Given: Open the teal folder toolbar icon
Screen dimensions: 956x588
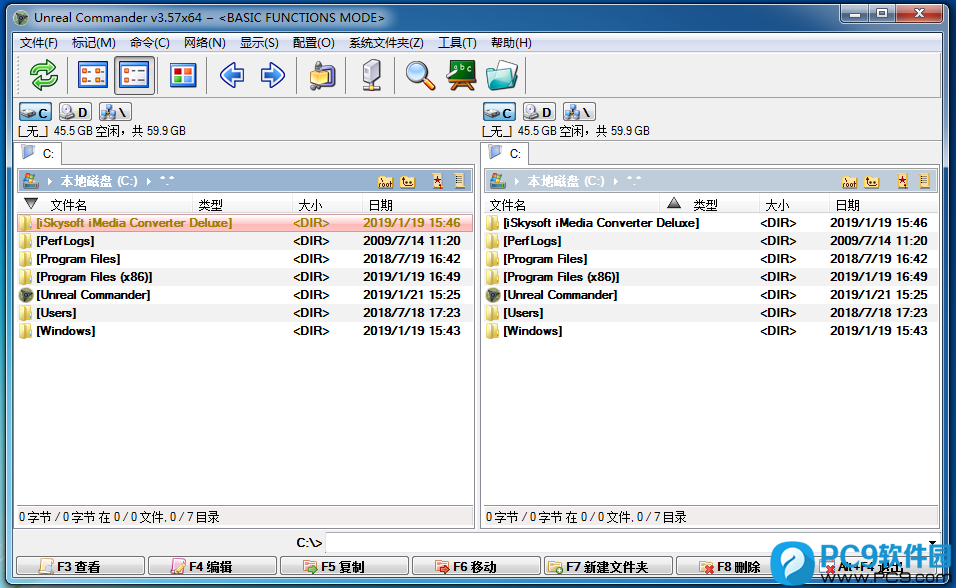Looking at the screenshot, I should (x=502, y=76).
